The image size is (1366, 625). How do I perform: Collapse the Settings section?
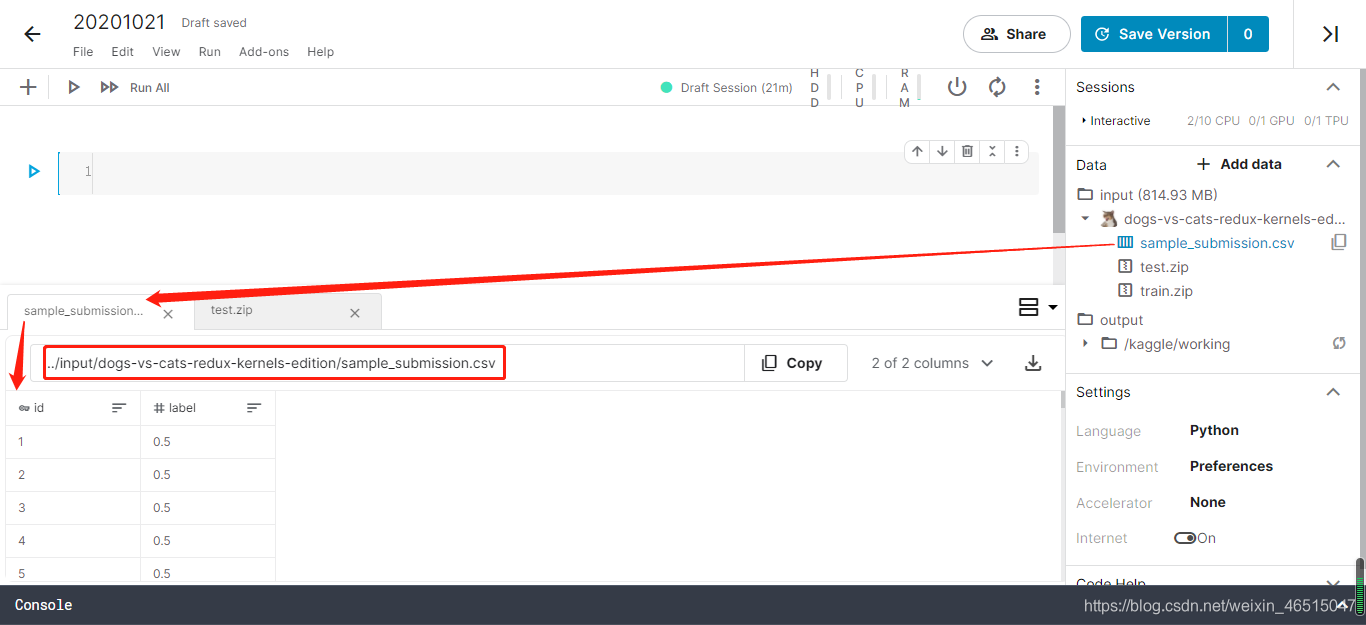click(1333, 392)
